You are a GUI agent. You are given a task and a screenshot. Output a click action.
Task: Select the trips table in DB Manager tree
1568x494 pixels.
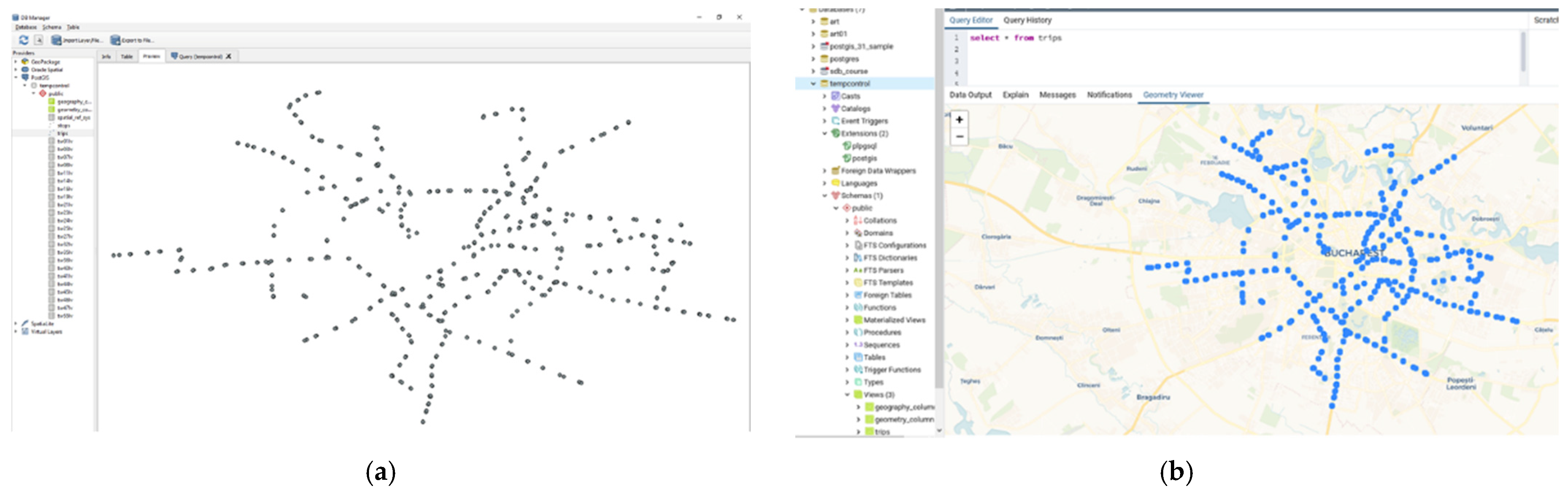tap(63, 133)
